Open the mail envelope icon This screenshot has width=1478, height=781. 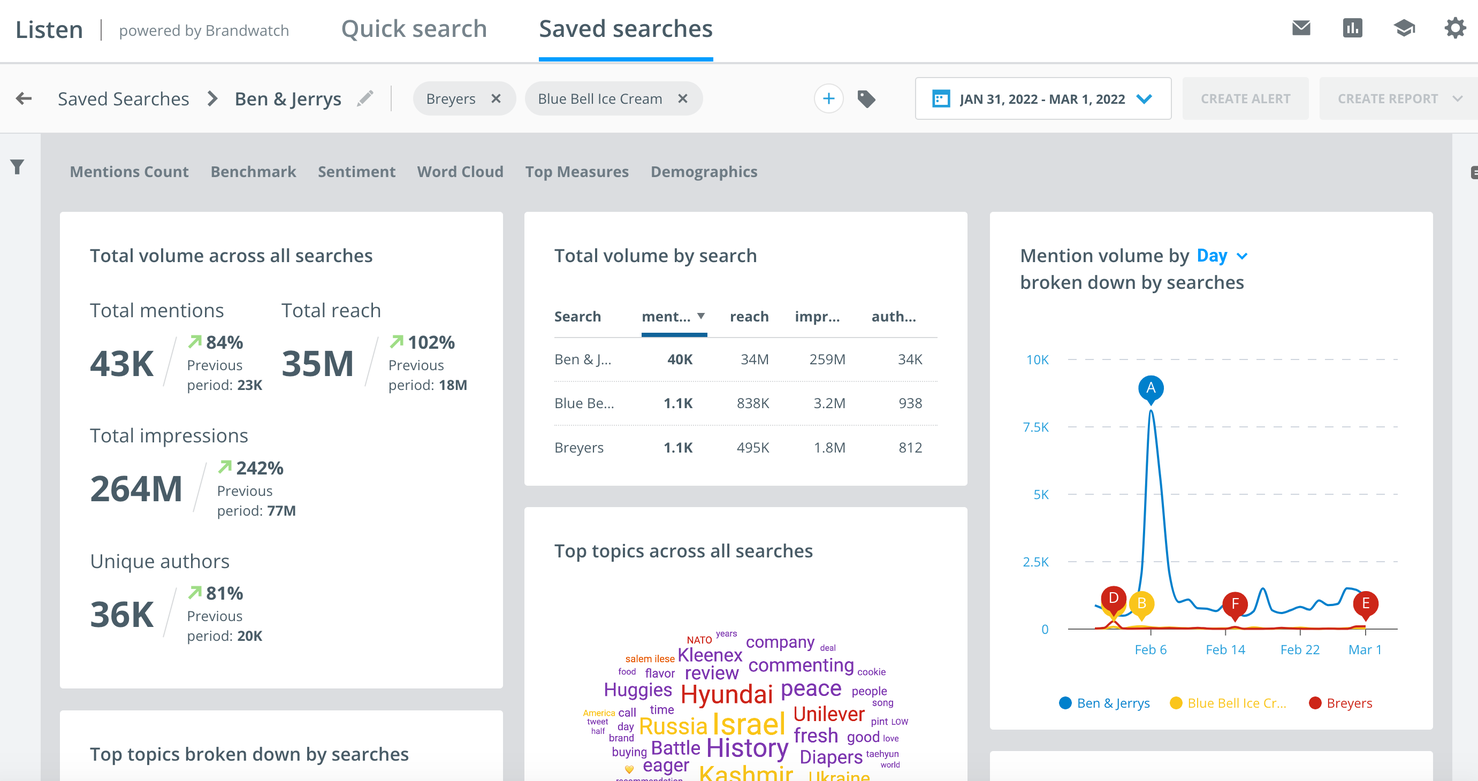click(1301, 28)
